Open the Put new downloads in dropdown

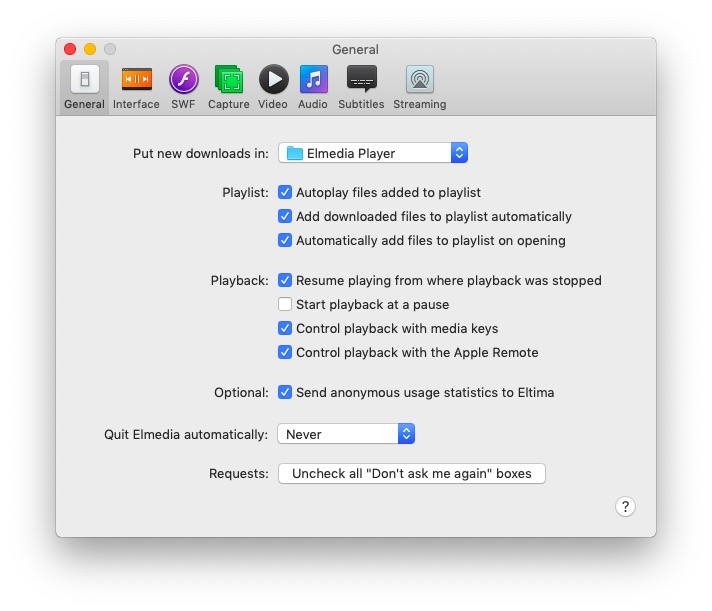(x=373, y=153)
